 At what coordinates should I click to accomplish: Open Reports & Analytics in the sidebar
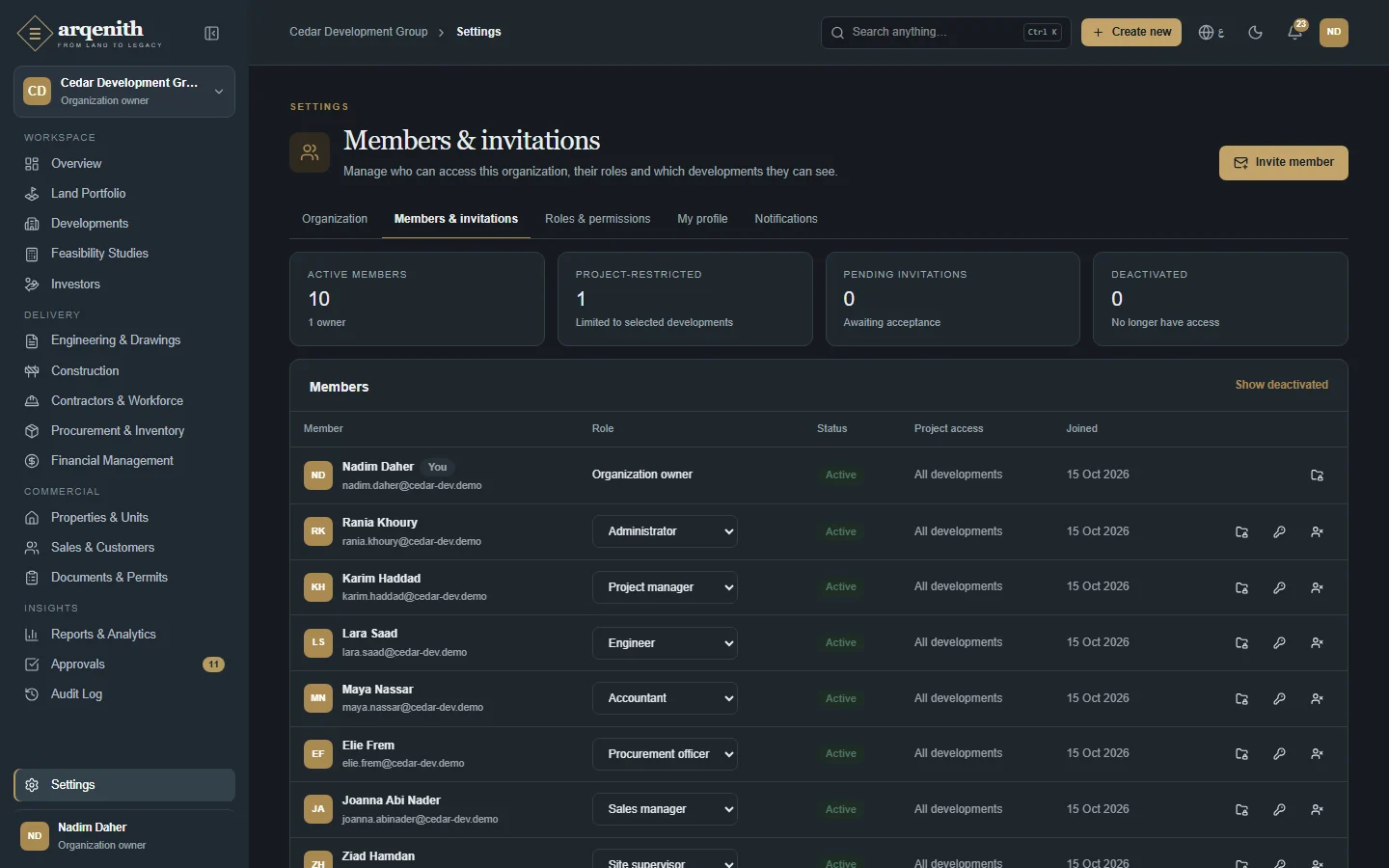click(124, 635)
